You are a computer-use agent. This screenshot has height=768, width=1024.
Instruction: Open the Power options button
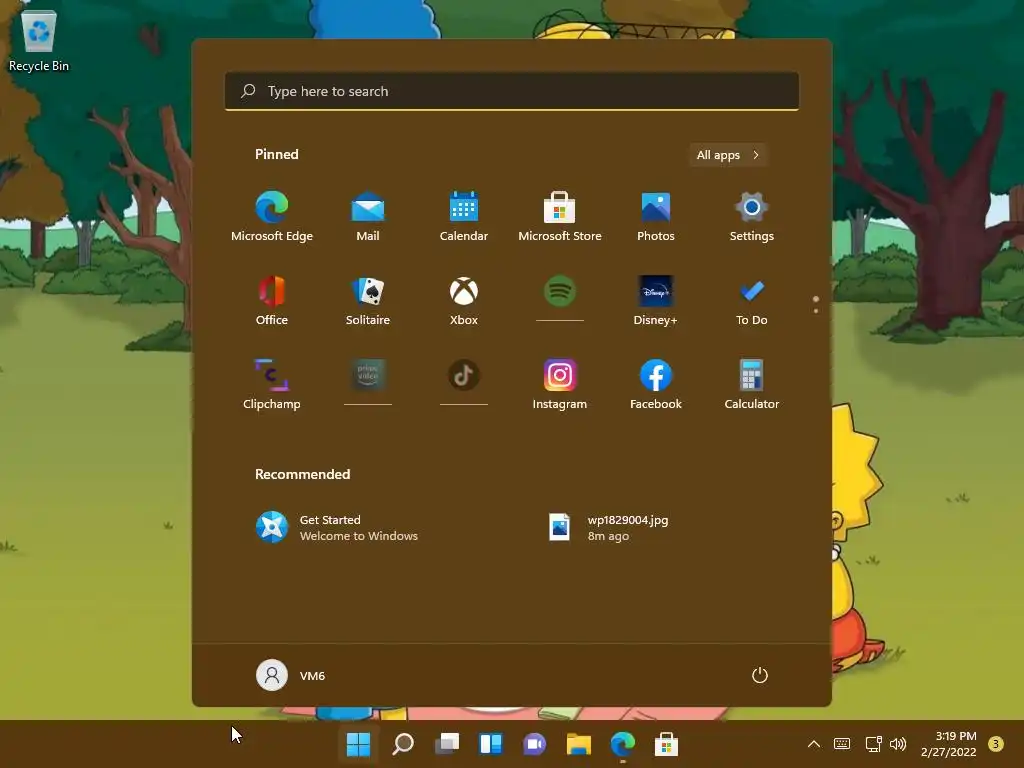760,675
